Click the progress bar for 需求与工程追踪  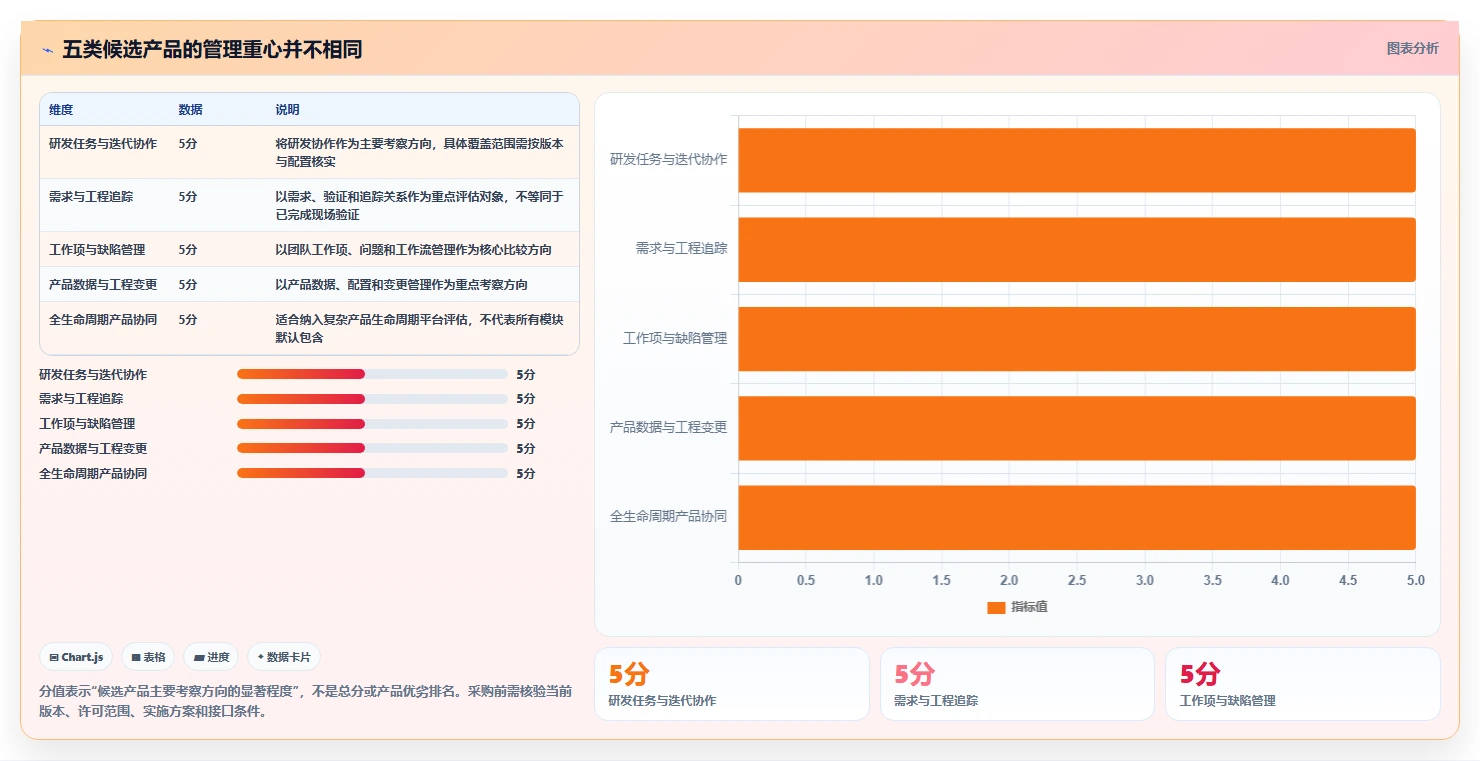coord(372,399)
